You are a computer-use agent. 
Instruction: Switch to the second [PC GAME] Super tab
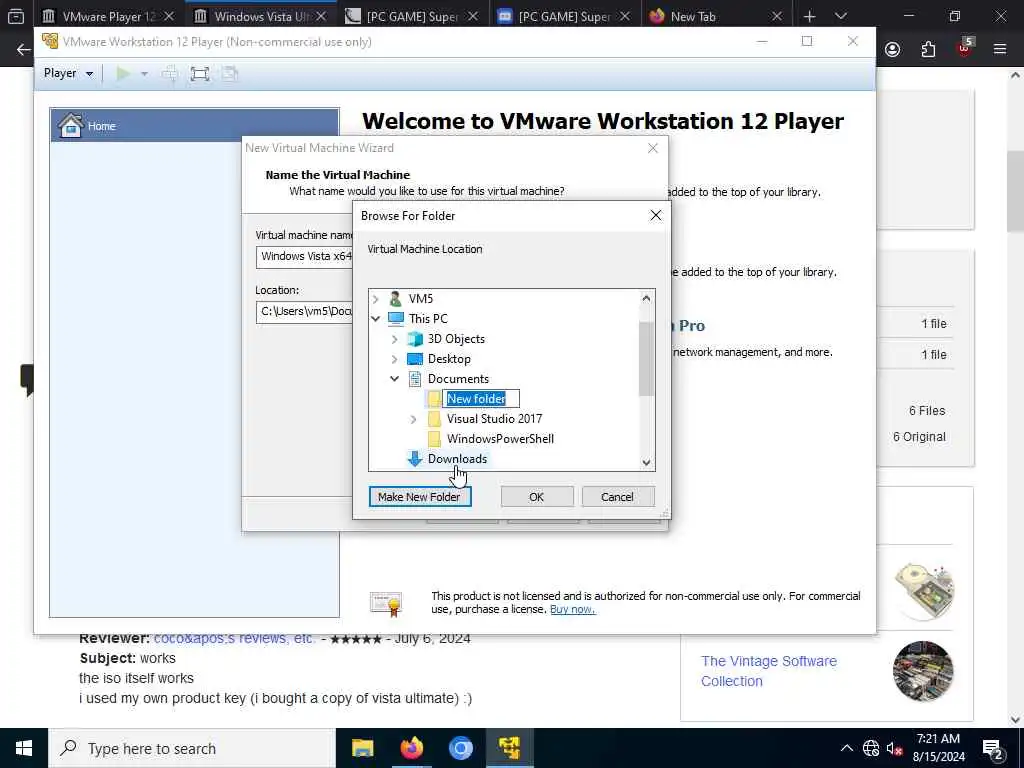(x=564, y=16)
